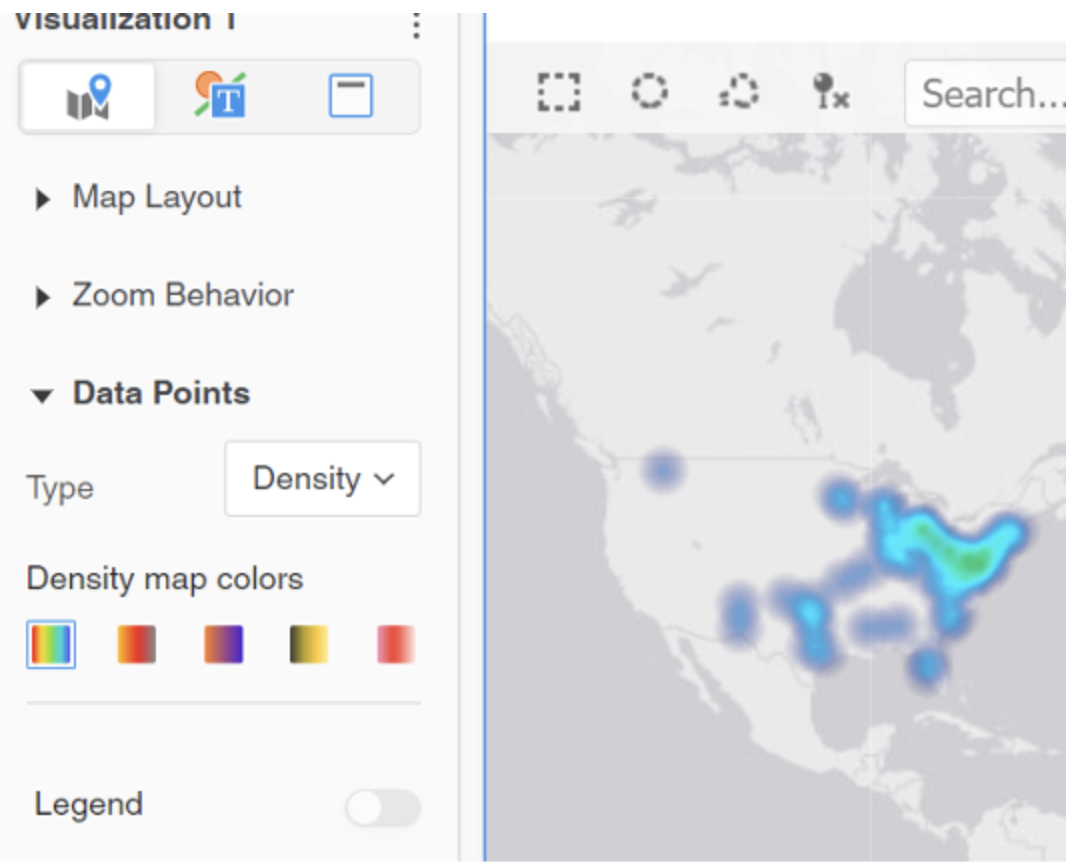Viewport: 1068px width, 862px height.
Task: Open the Type dropdown set to Density
Action: click(x=322, y=479)
